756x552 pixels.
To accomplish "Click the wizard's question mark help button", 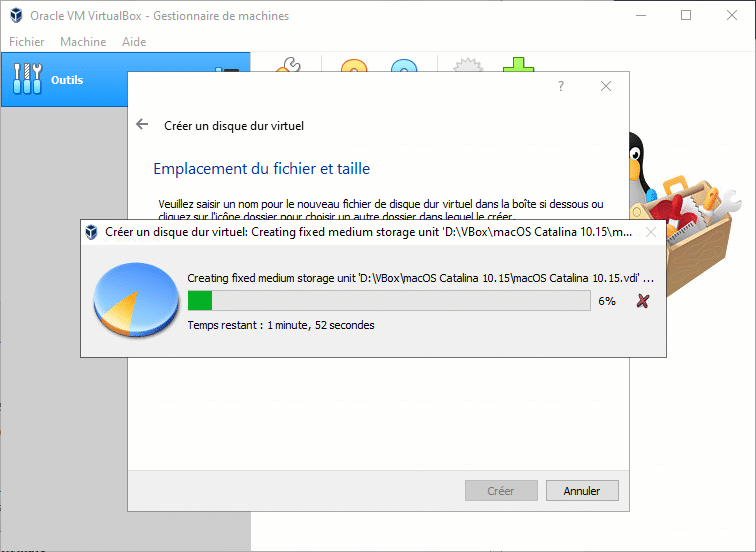I will point(560,87).
